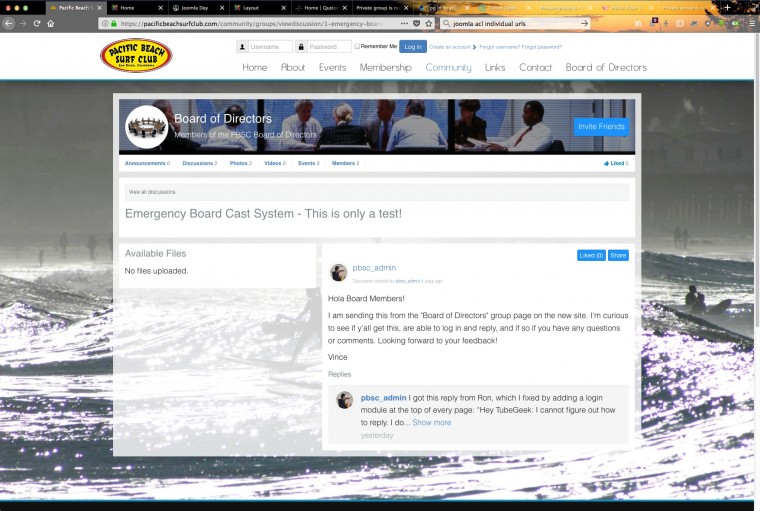Open the group Announcements tab
This screenshot has width=760, height=511.
tap(147, 163)
